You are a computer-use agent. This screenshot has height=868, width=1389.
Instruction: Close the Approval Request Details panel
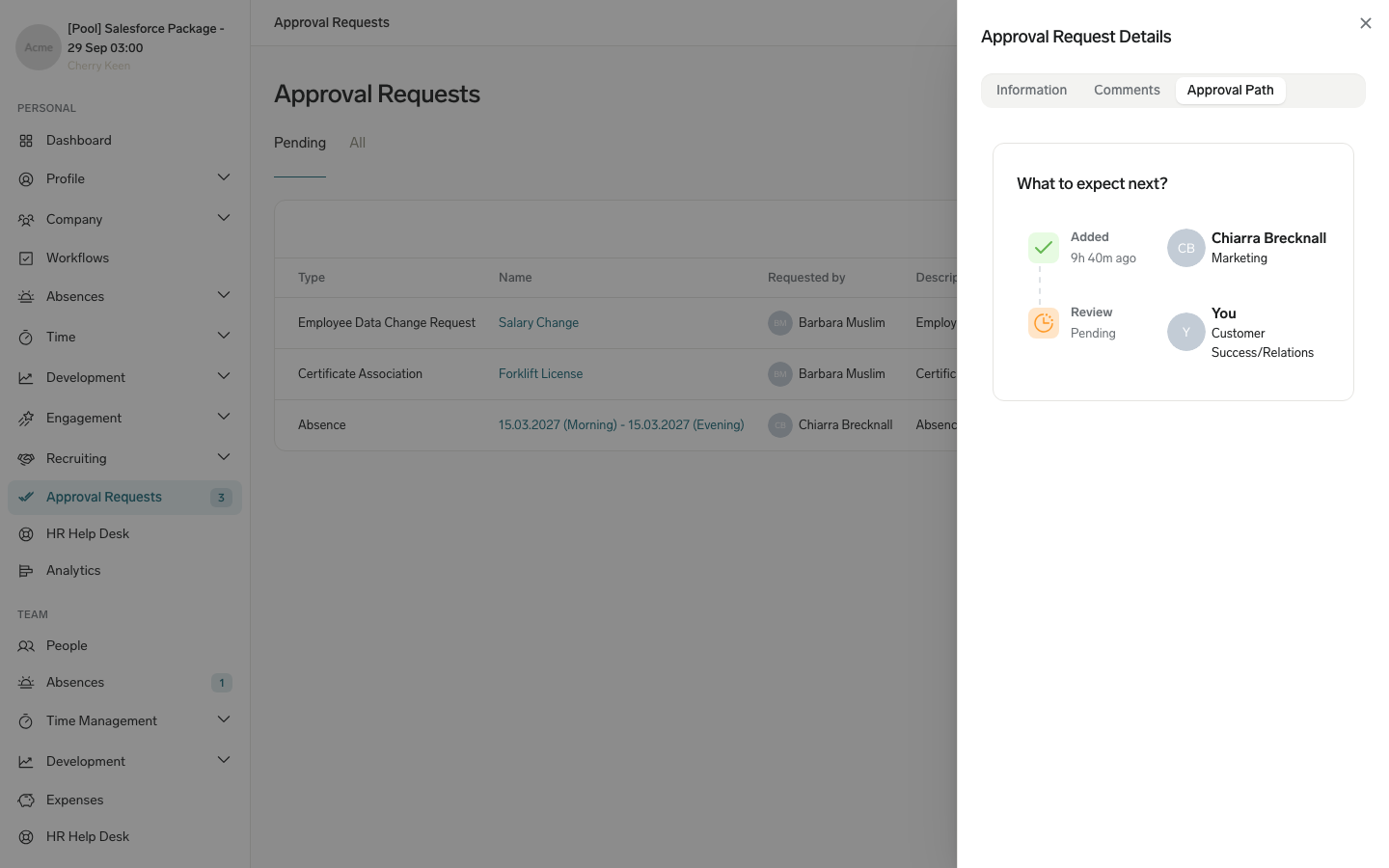click(x=1365, y=23)
